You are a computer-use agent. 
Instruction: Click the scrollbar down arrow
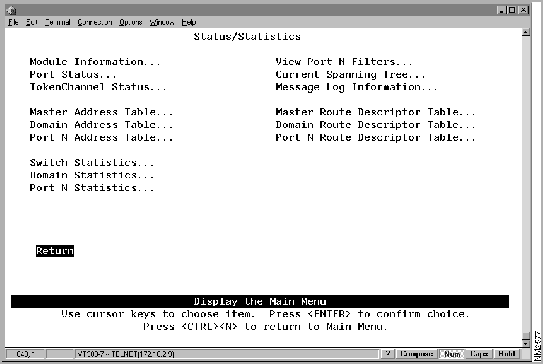(x=526, y=343)
